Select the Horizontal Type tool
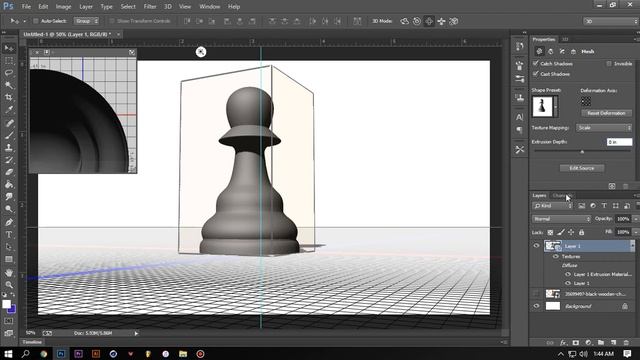640x360 pixels. click(9, 235)
